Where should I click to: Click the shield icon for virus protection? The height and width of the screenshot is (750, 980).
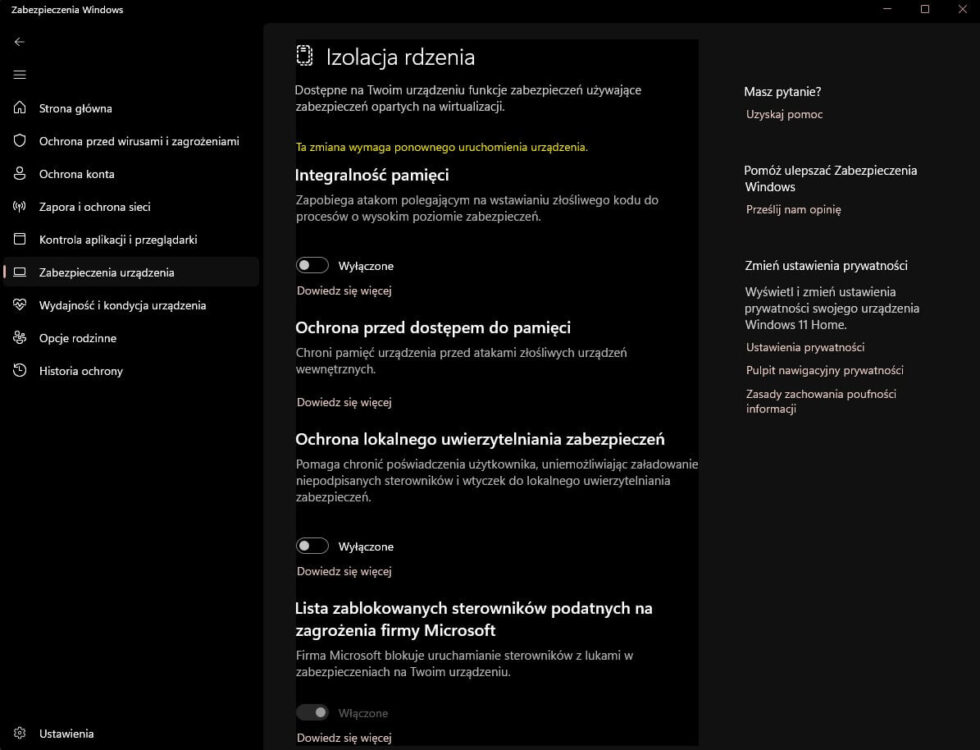[x=19, y=141]
